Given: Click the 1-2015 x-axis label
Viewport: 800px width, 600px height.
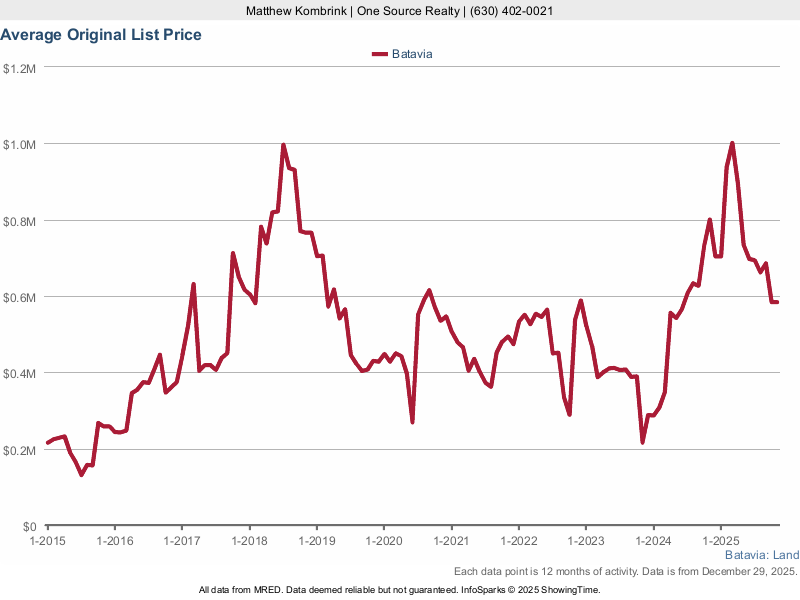Looking at the screenshot, I should click(47, 541).
